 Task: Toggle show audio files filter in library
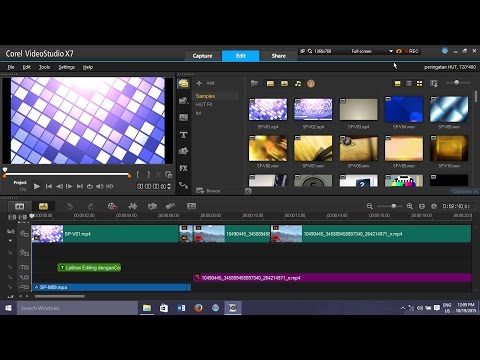click(298, 83)
